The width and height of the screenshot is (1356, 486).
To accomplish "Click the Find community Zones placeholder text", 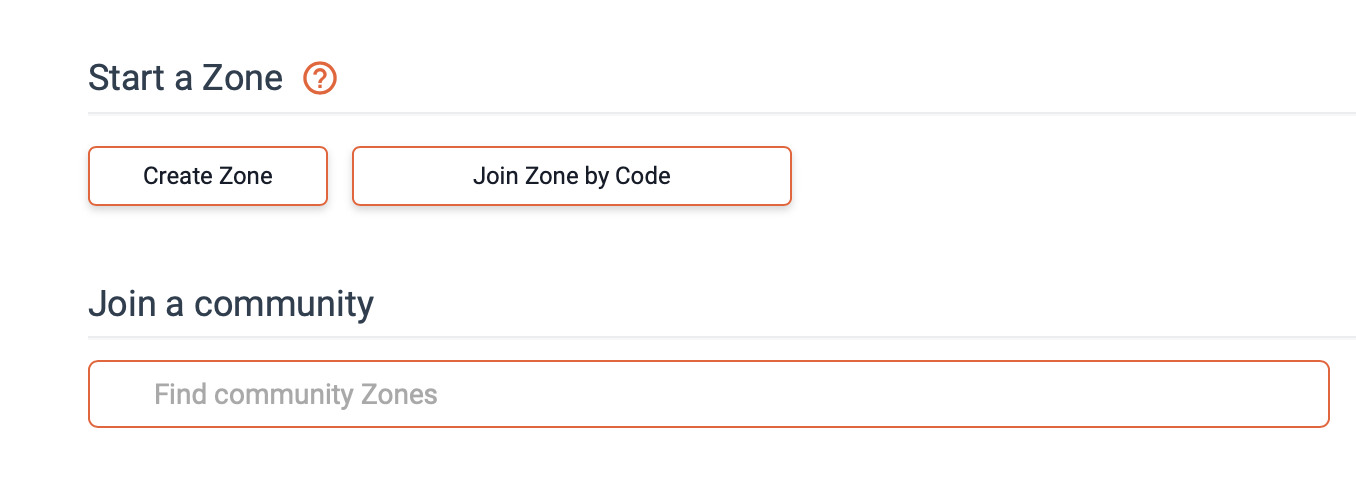I will coord(296,394).
